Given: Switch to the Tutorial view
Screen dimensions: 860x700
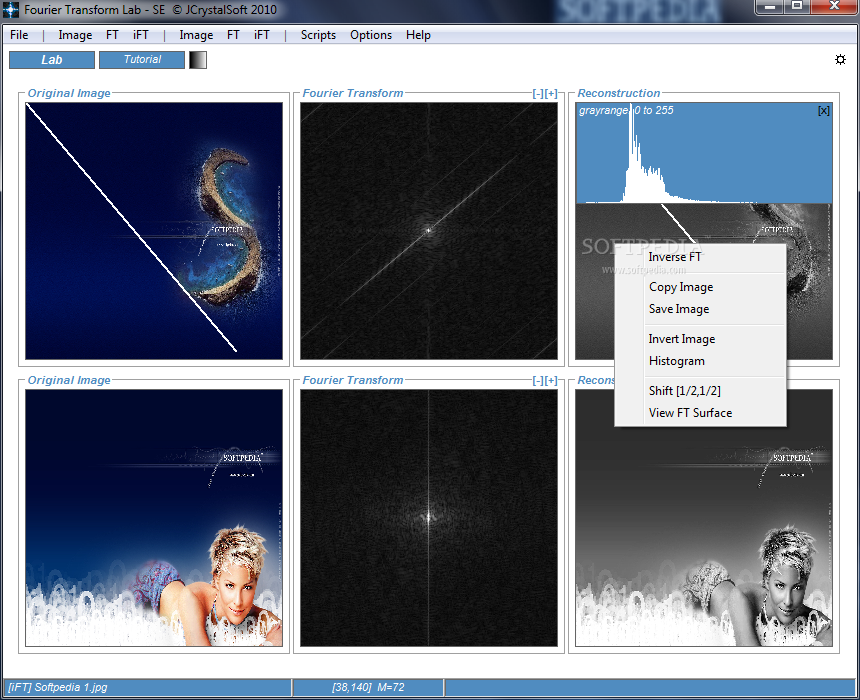Looking at the screenshot, I should pos(142,60).
